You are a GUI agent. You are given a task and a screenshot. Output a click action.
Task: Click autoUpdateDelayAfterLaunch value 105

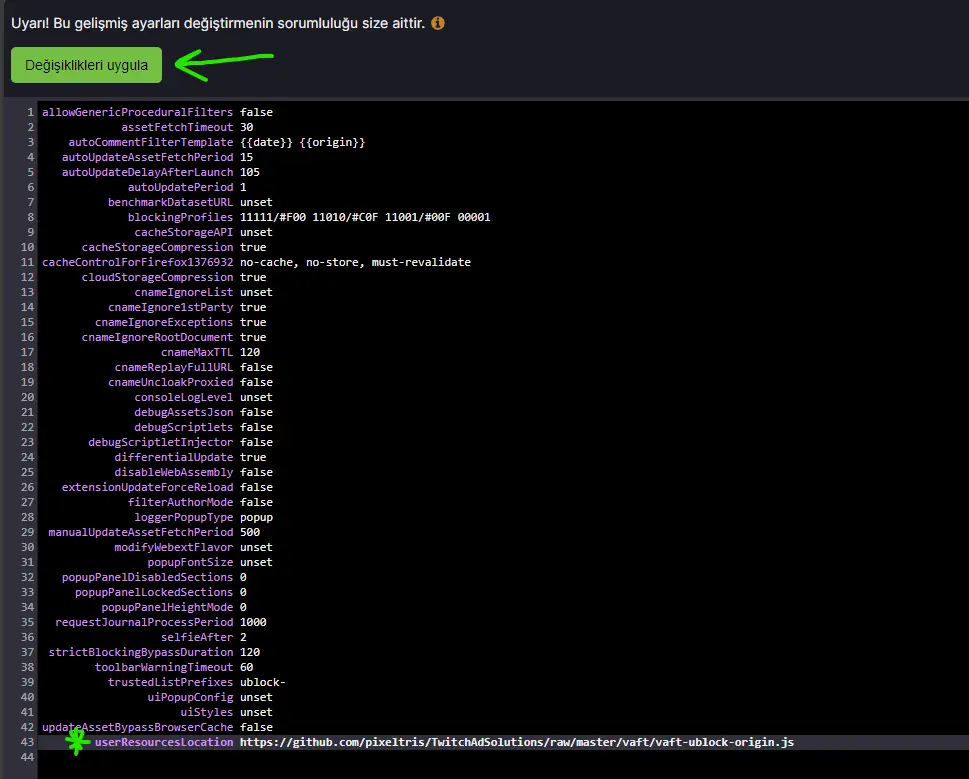(x=250, y=172)
